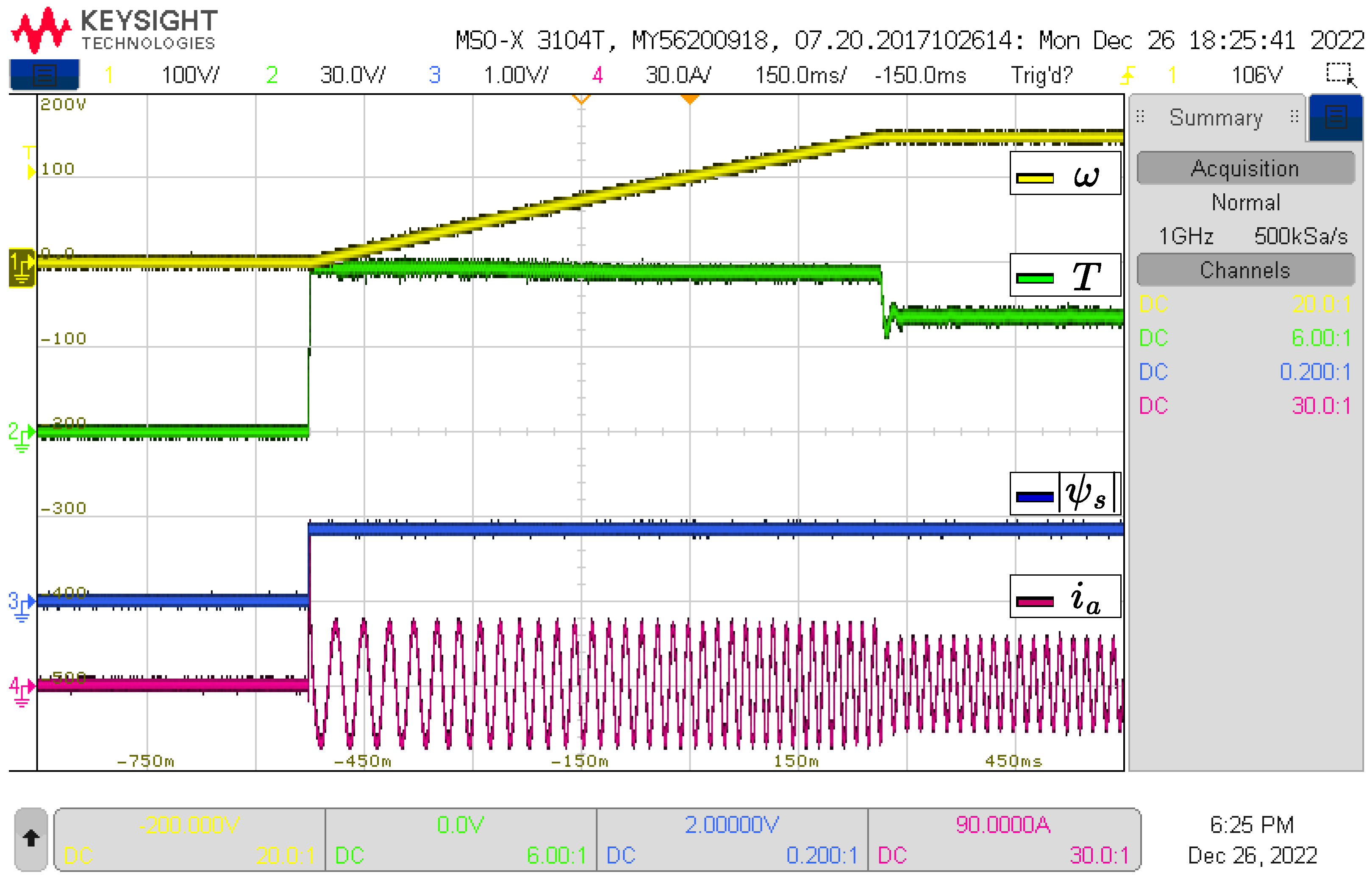Image resolution: width=1372 pixels, height=880 pixels.
Task: Click the Dec 26, 2022 date display
Action: tap(1252, 855)
